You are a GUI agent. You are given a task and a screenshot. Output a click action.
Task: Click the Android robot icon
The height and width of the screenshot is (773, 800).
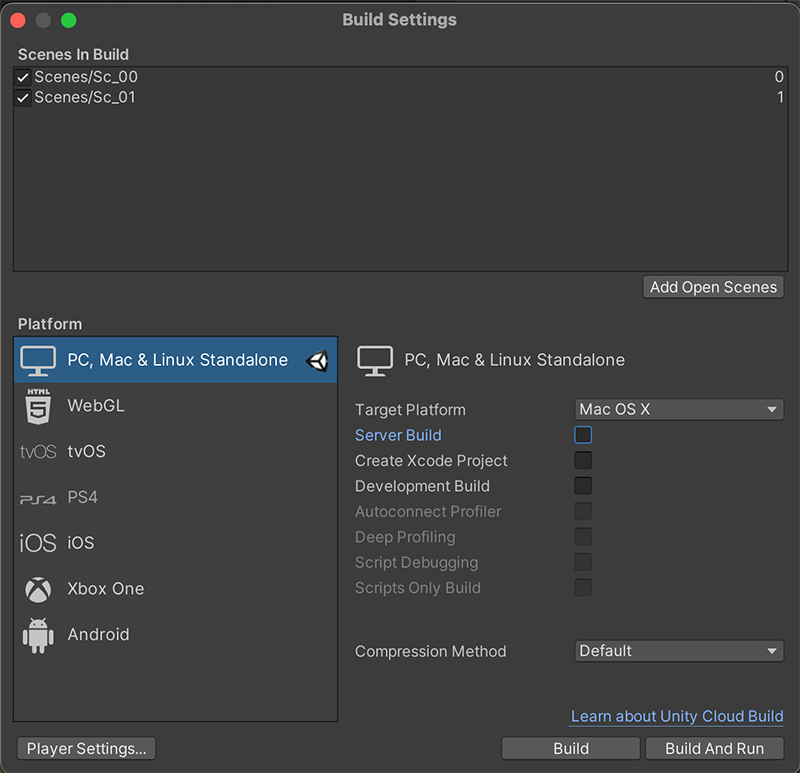pyautogui.click(x=38, y=635)
